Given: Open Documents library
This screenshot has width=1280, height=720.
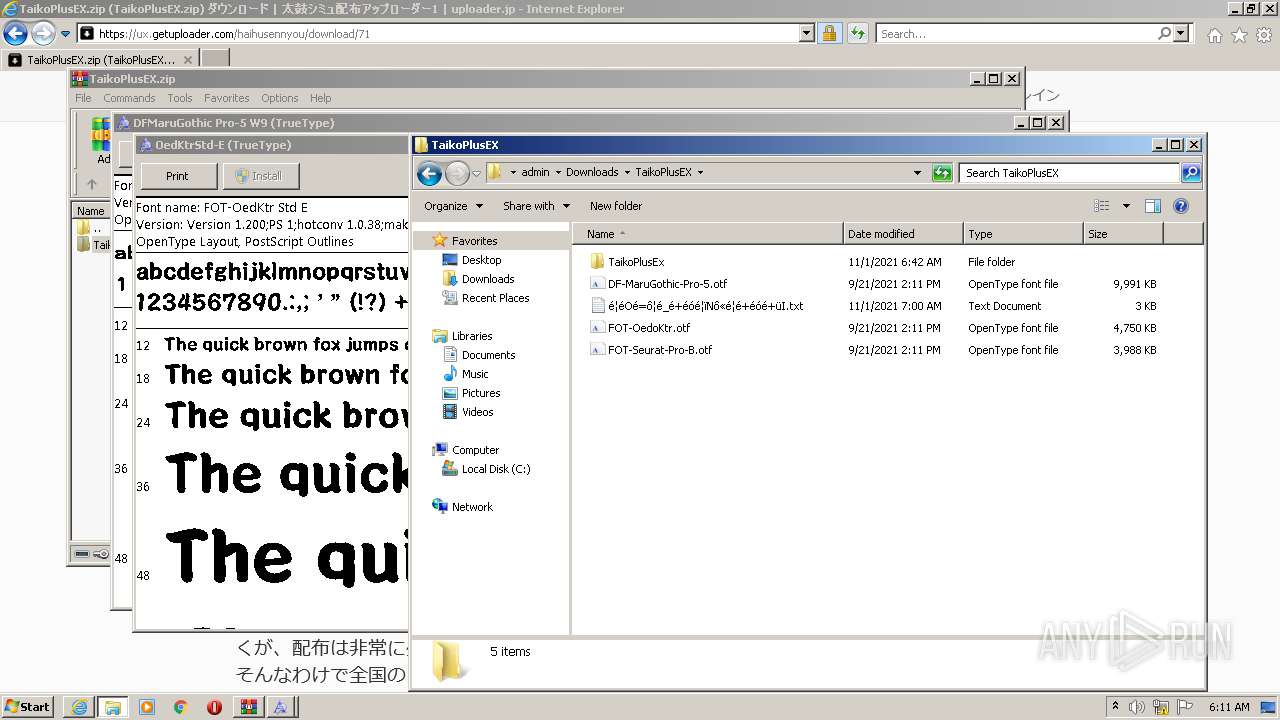Looking at the screenshot, I should [x=488, y=355].
